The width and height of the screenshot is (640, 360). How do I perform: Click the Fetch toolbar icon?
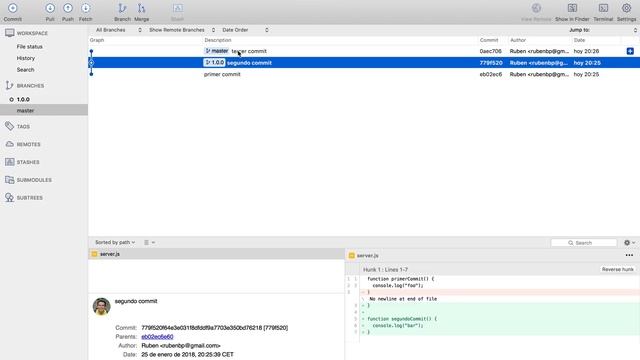pyautogui.click(x=85, y=8)
